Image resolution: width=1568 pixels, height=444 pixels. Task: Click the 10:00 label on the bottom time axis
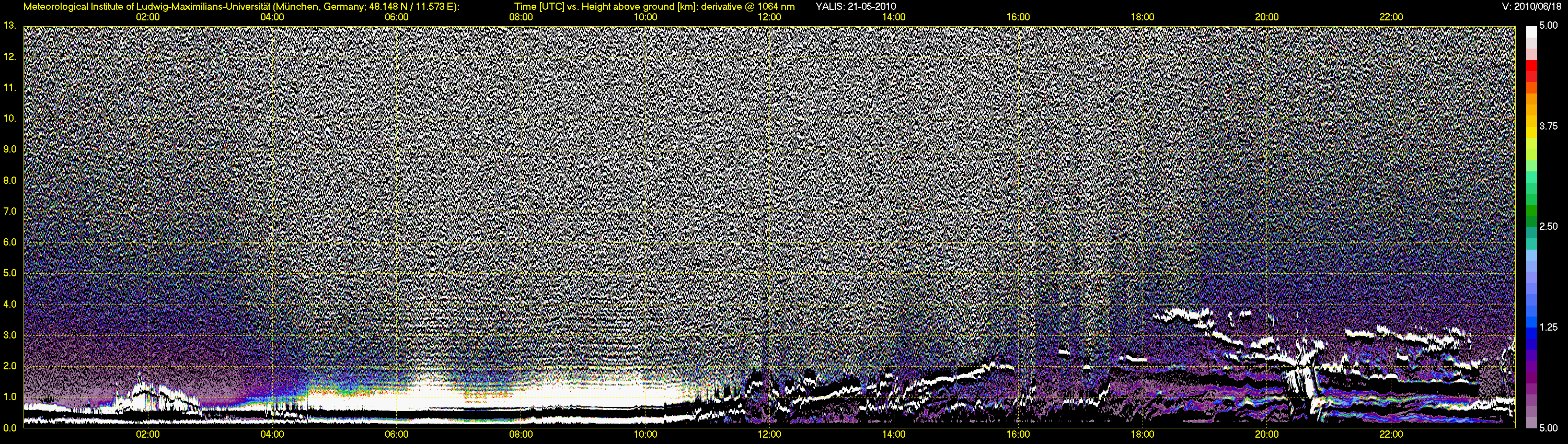tap(645, 434)
